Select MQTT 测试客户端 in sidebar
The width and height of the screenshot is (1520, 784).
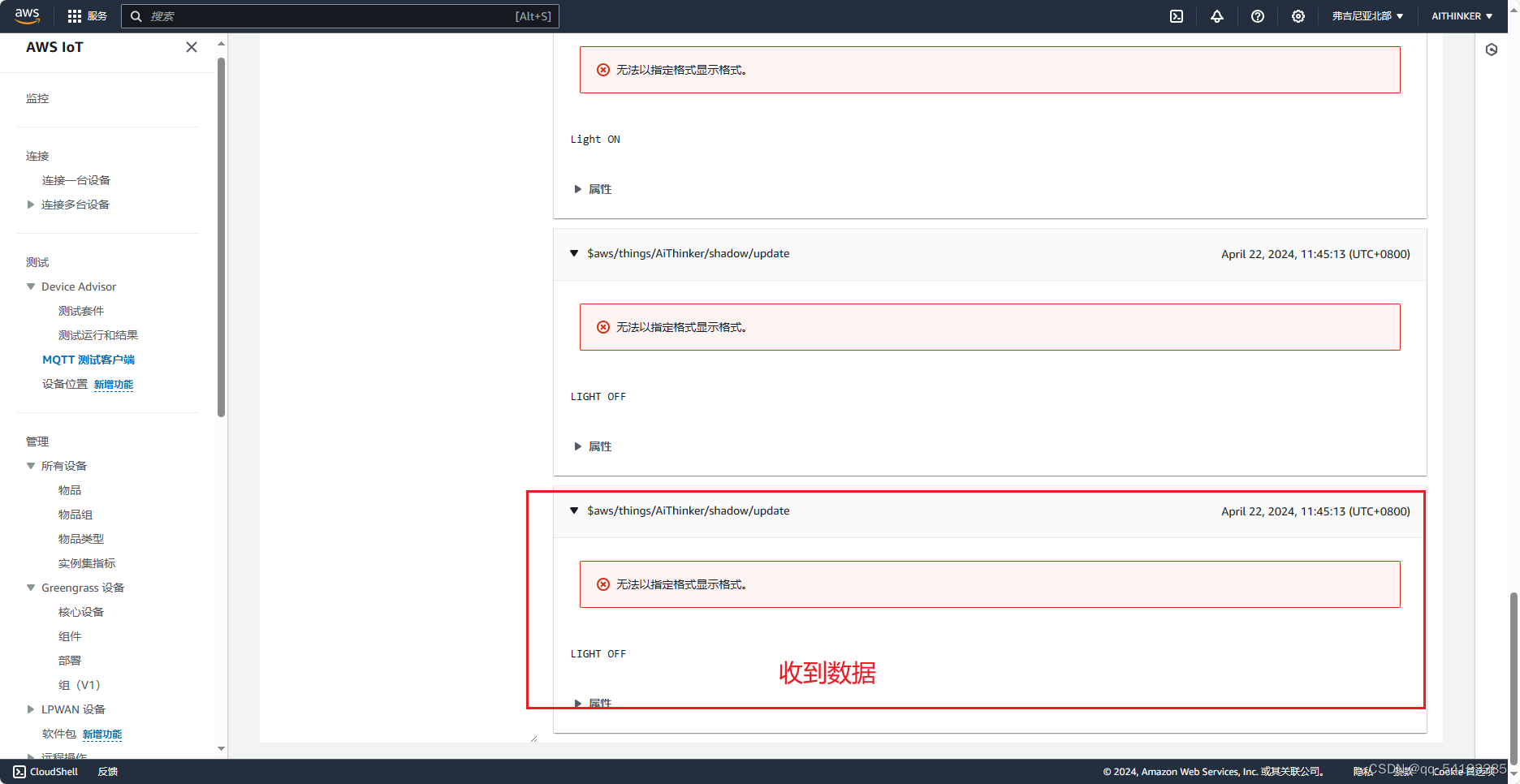[x=89, y=360]
